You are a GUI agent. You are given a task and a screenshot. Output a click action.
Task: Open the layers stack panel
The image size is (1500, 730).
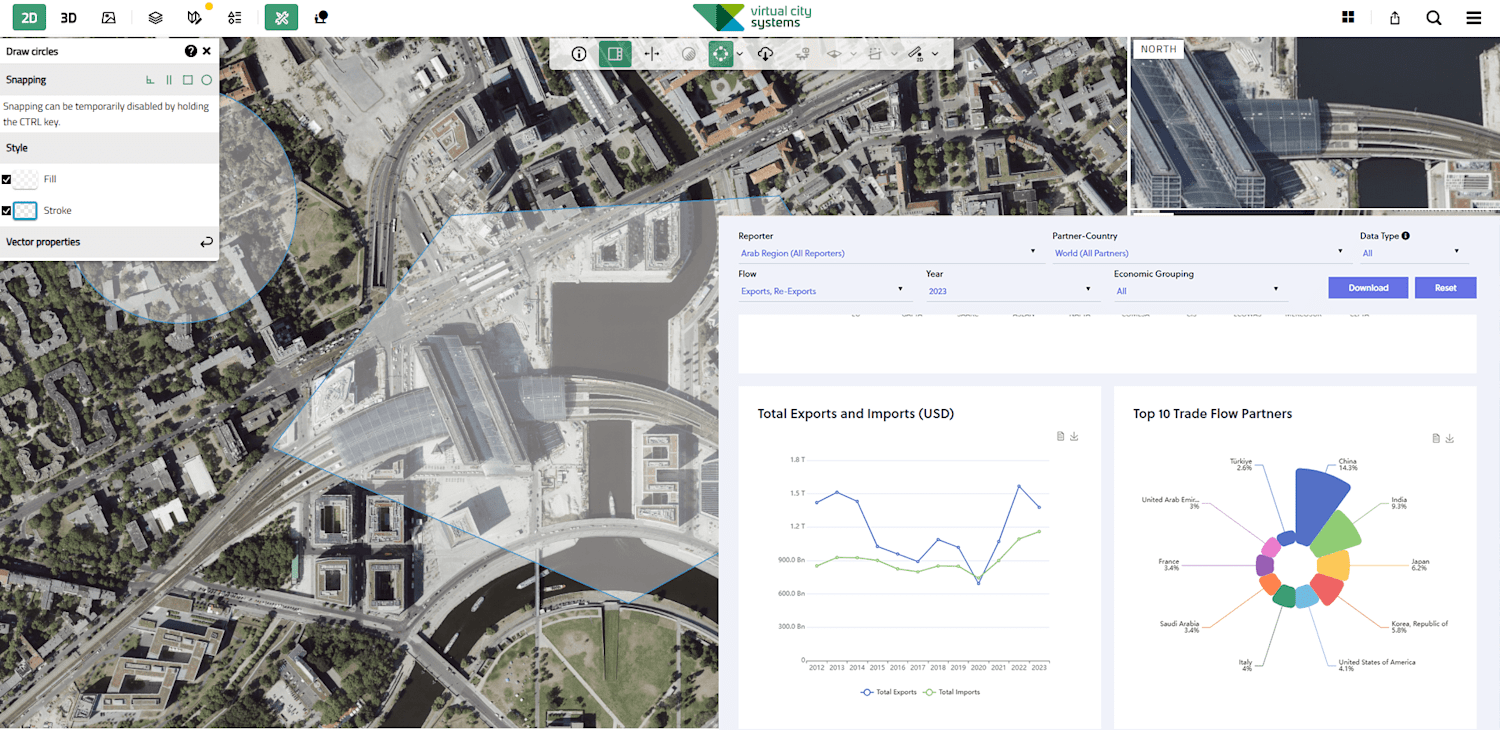pos(155,17)
